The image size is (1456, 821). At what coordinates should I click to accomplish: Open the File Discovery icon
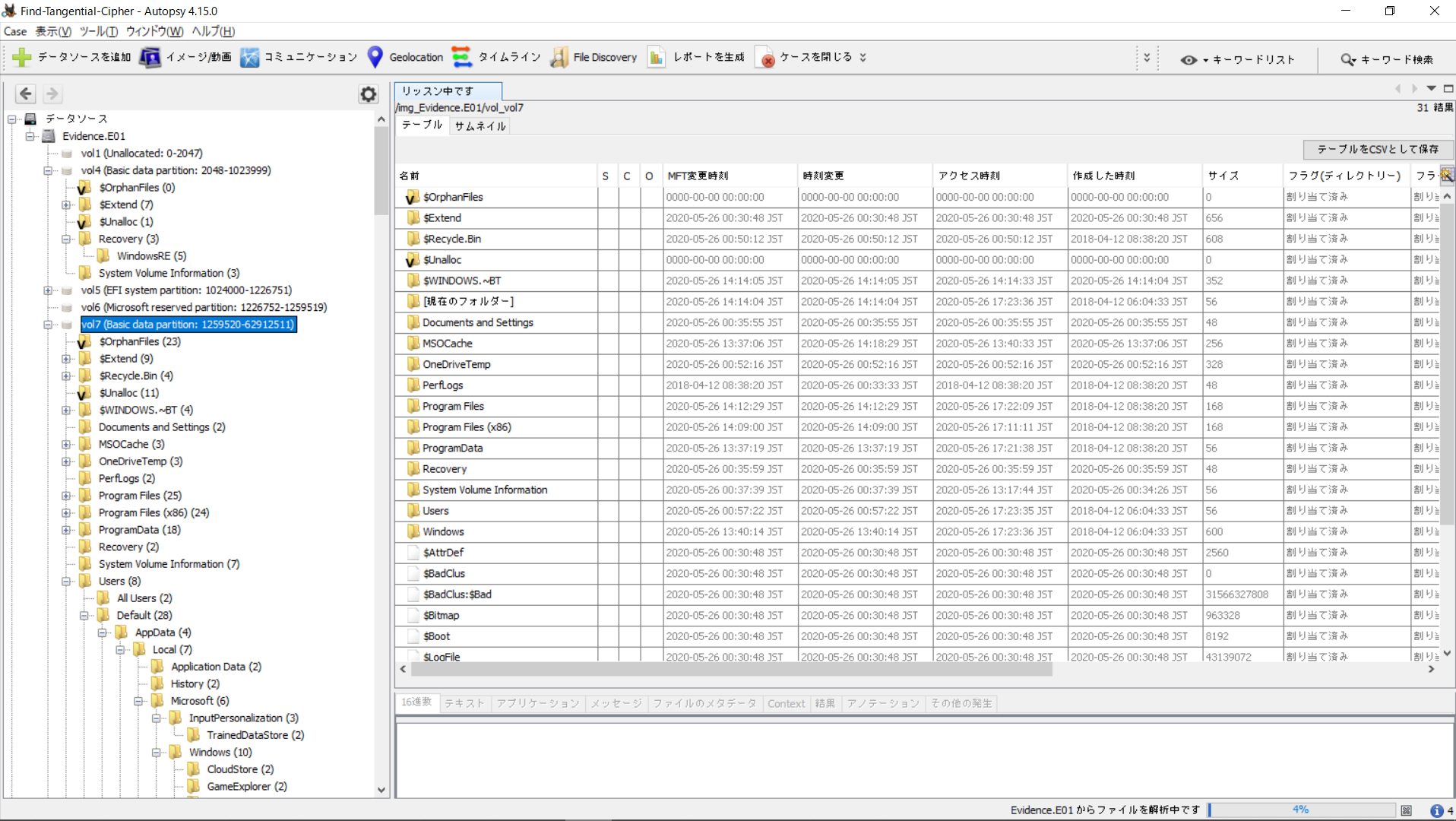(559, 57)
